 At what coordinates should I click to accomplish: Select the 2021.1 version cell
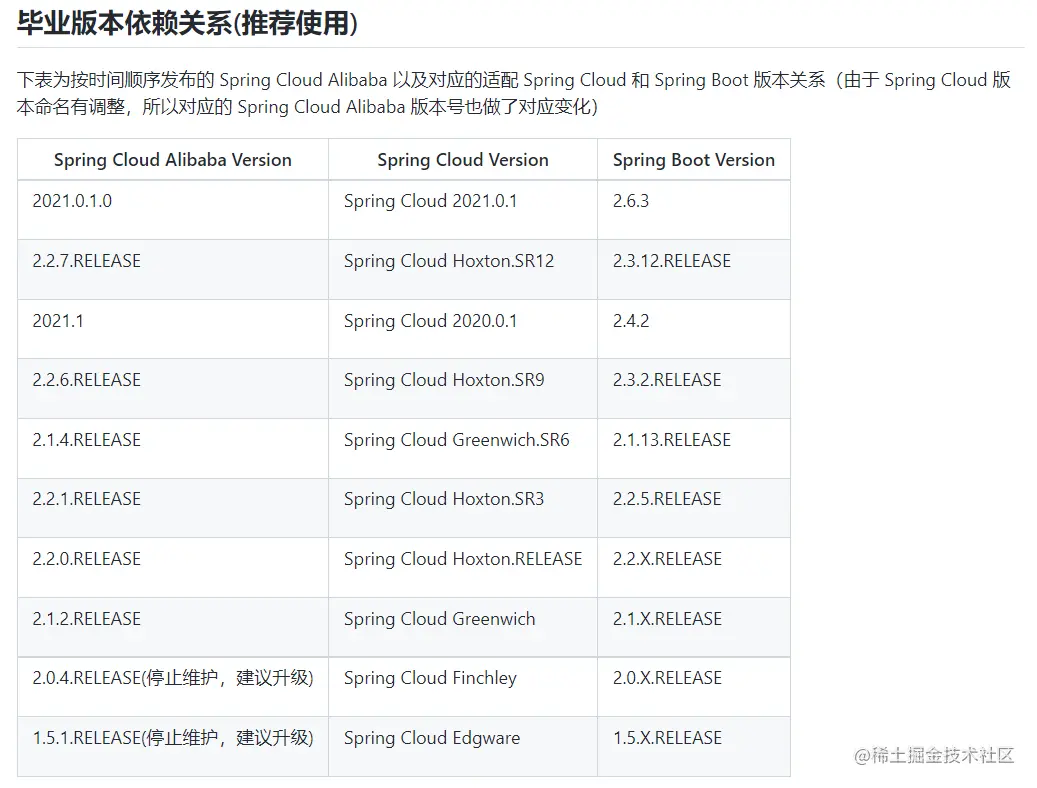coord(173,329)
